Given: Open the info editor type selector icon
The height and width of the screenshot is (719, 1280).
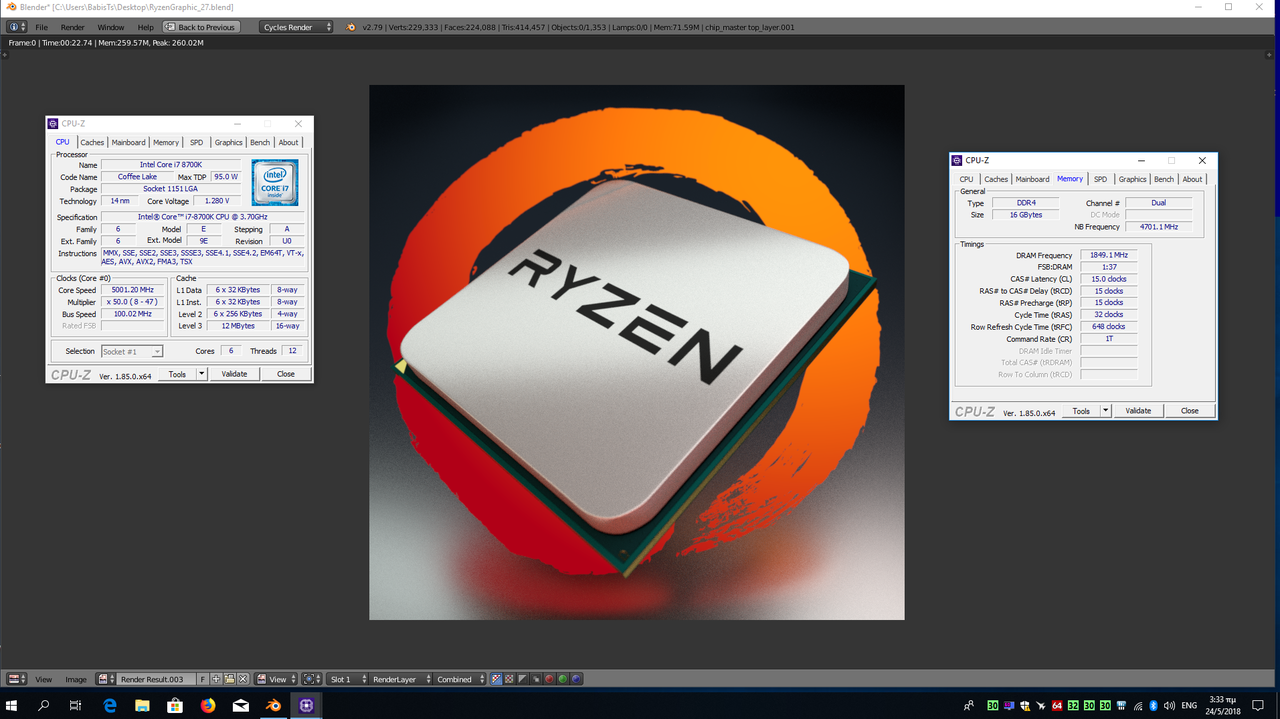Looking at the screenshot, I should pos(16,27).
